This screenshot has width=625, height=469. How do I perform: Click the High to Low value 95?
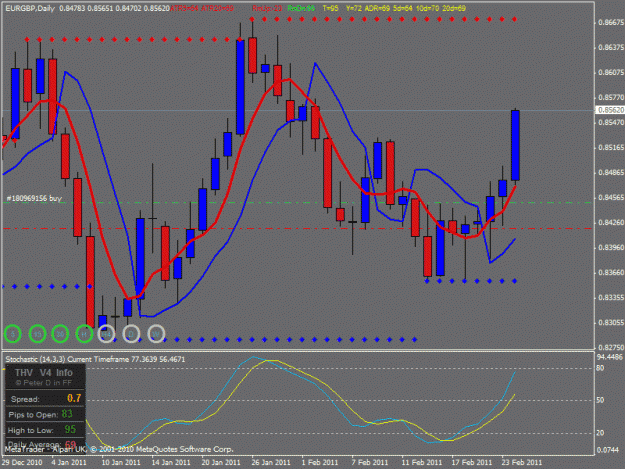70,430
